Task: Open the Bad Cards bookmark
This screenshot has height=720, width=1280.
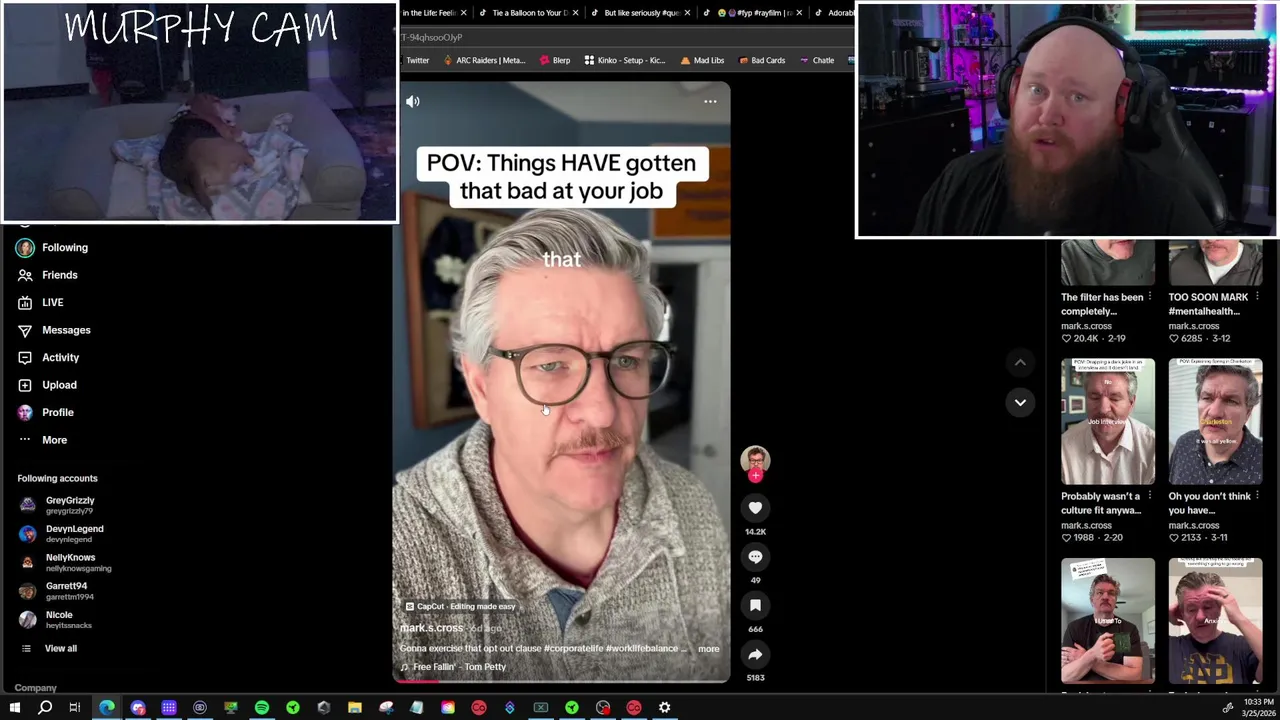Action: click(762, 60)
